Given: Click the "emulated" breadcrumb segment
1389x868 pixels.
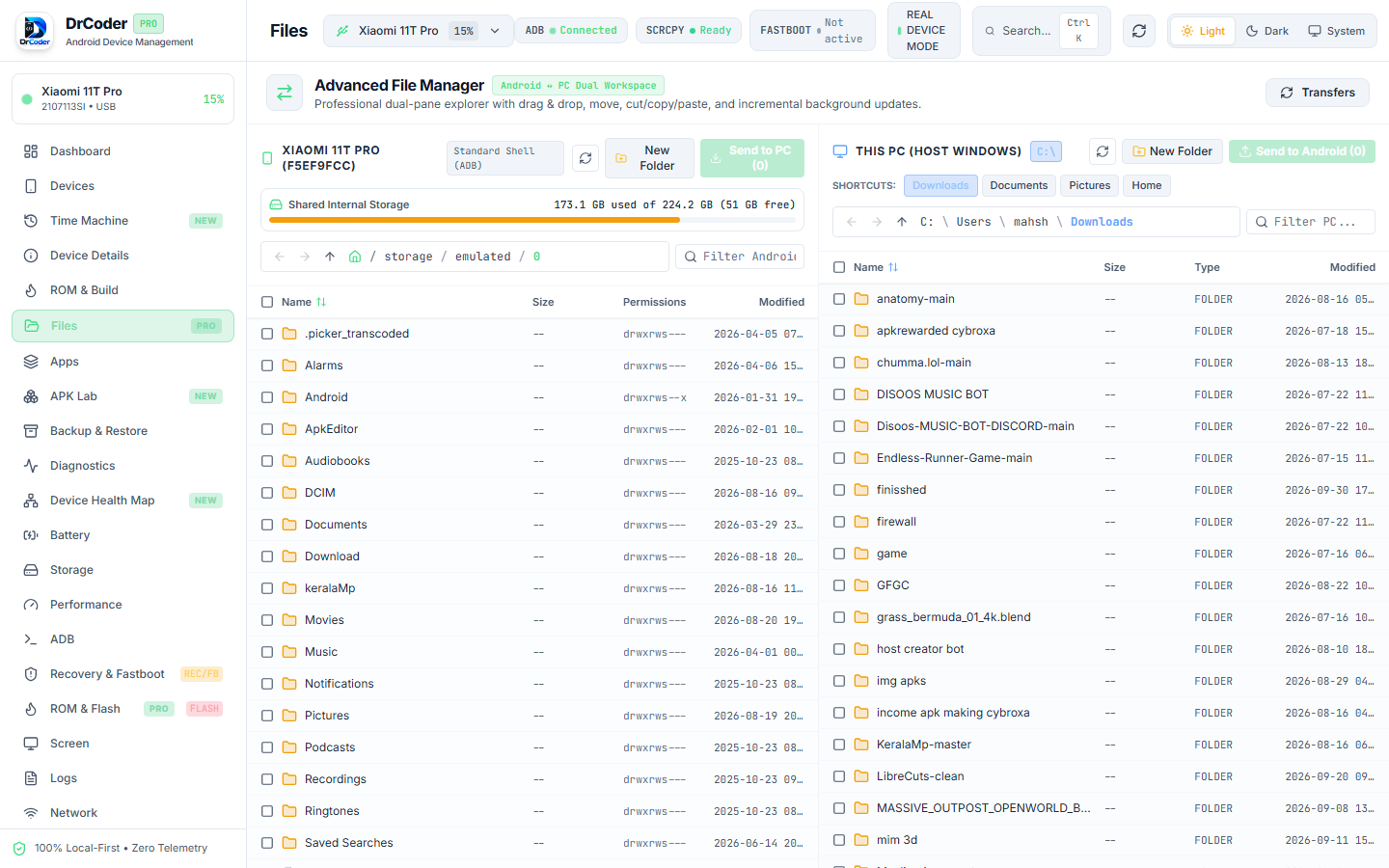Looking at the screenshot, I should click(x=483, y=257).
